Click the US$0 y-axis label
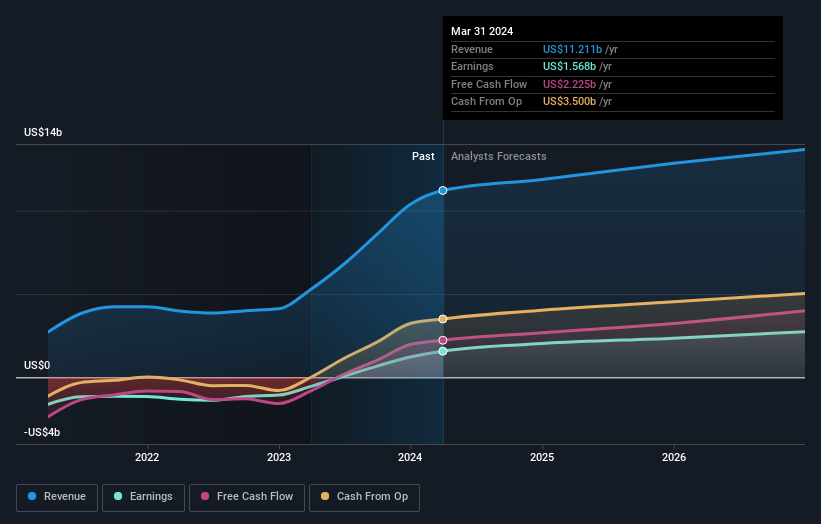Image resolution: width=821 pixels, height=524 pixels. [37, 365]
